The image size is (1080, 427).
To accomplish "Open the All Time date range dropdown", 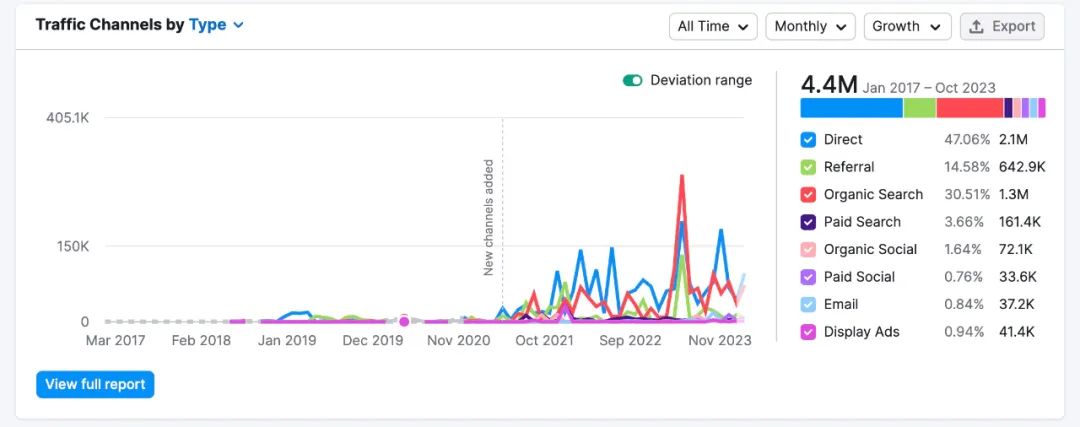I will click(x=713, y=26).
